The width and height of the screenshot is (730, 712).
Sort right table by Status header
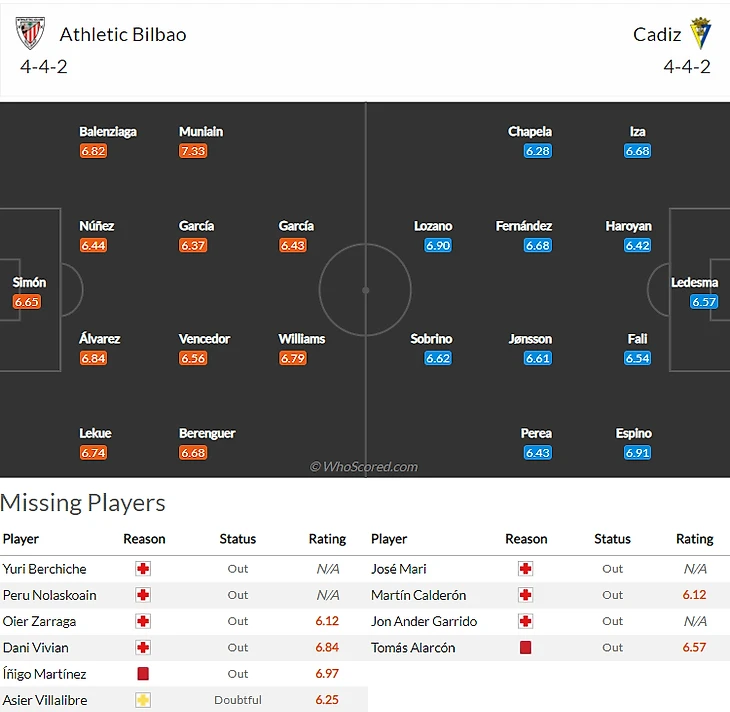(612, 539)
